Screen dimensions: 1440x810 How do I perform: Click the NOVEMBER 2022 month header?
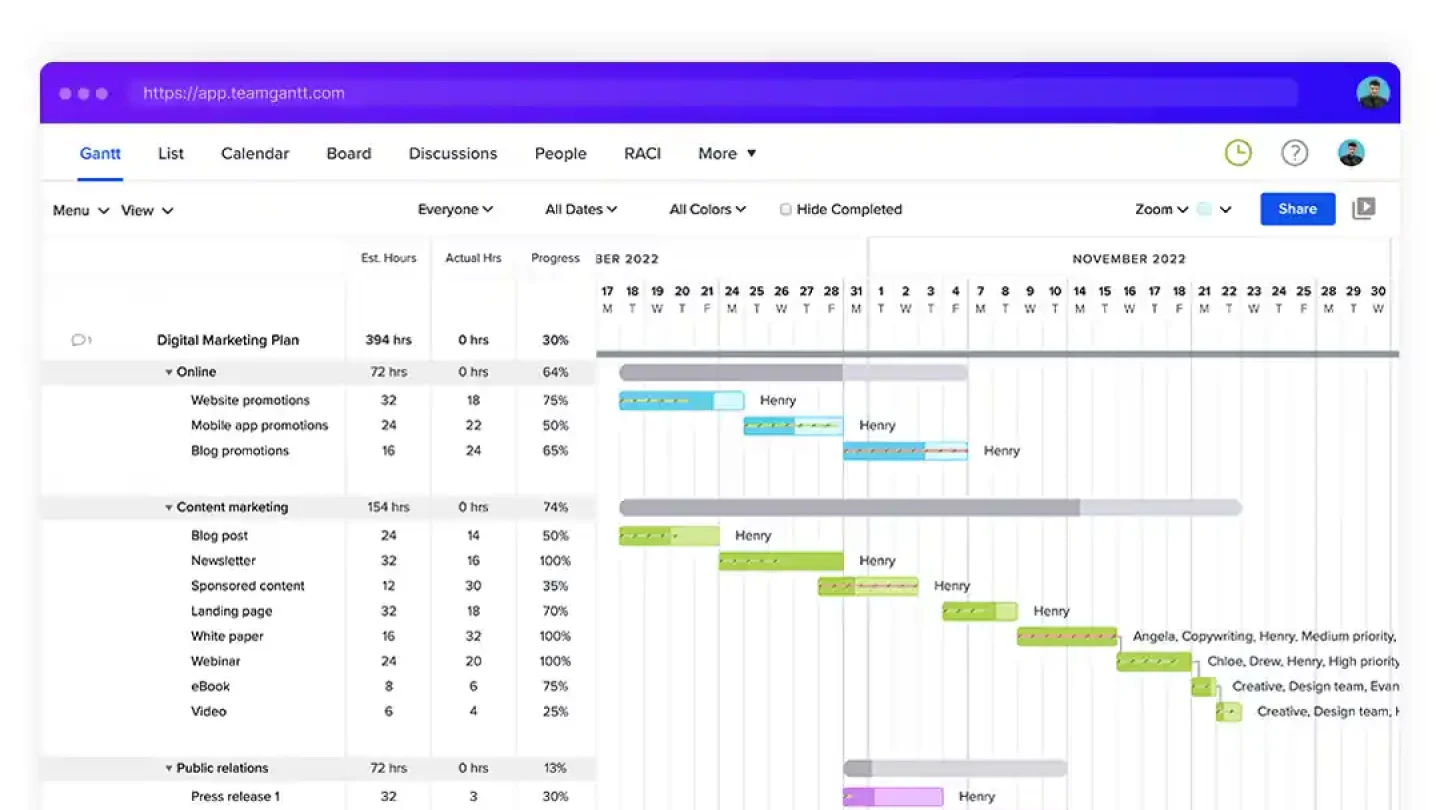pyautogui.click(x=1129, y=259)
